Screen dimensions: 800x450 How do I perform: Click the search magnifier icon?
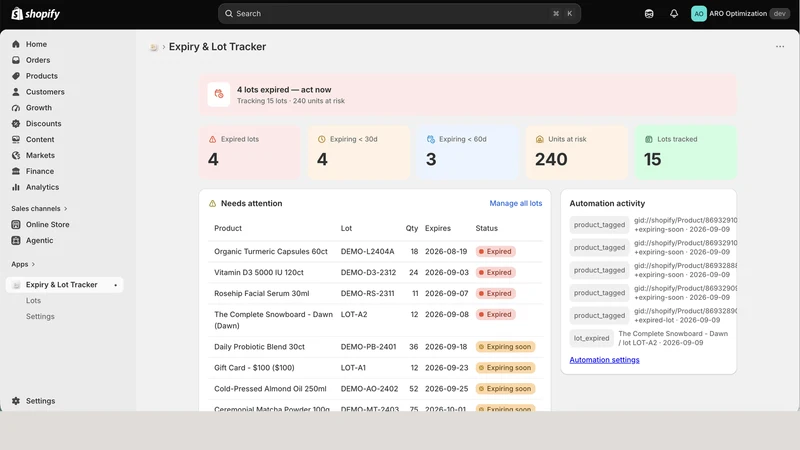tap(229, 14)
